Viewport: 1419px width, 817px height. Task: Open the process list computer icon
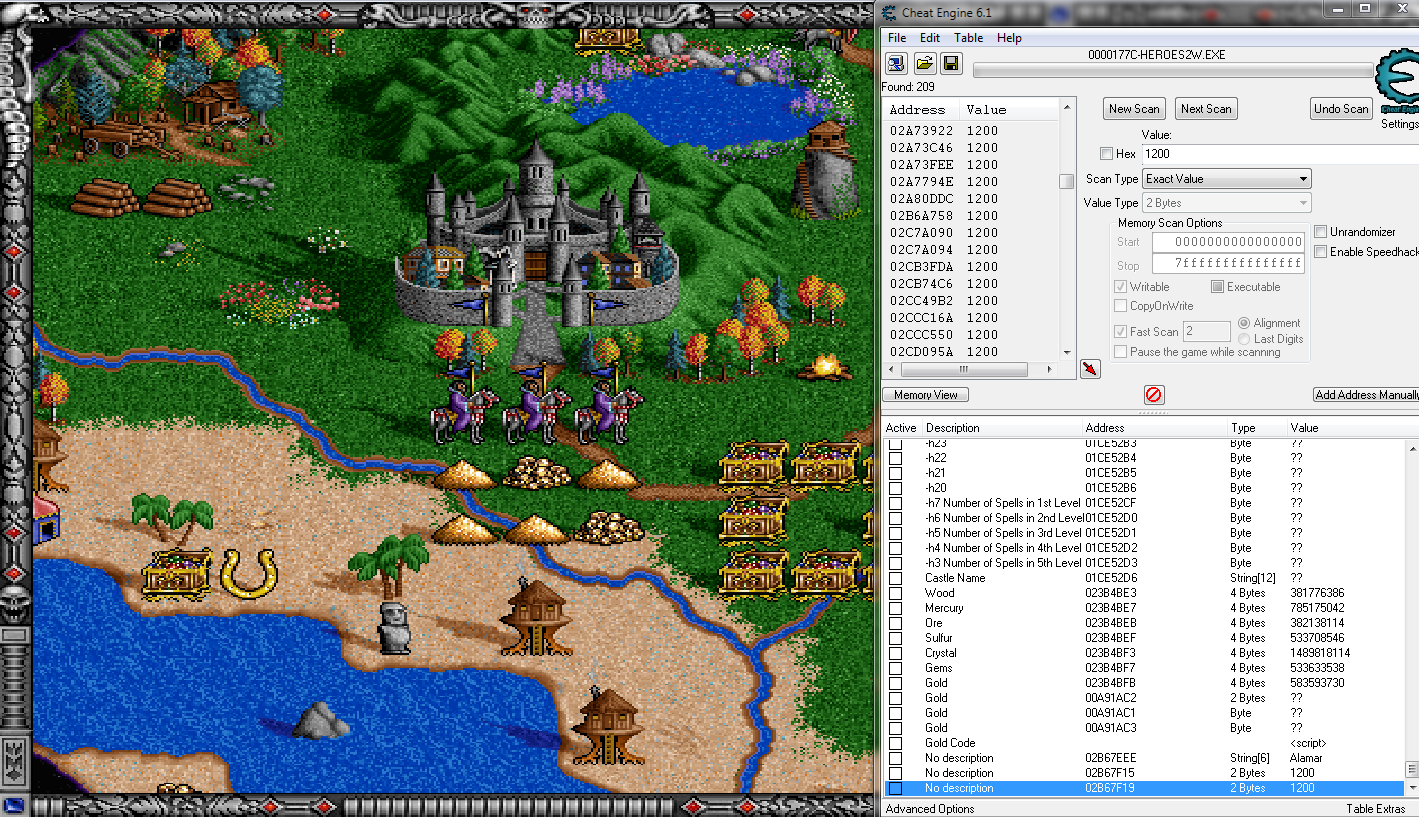[895, 64]
